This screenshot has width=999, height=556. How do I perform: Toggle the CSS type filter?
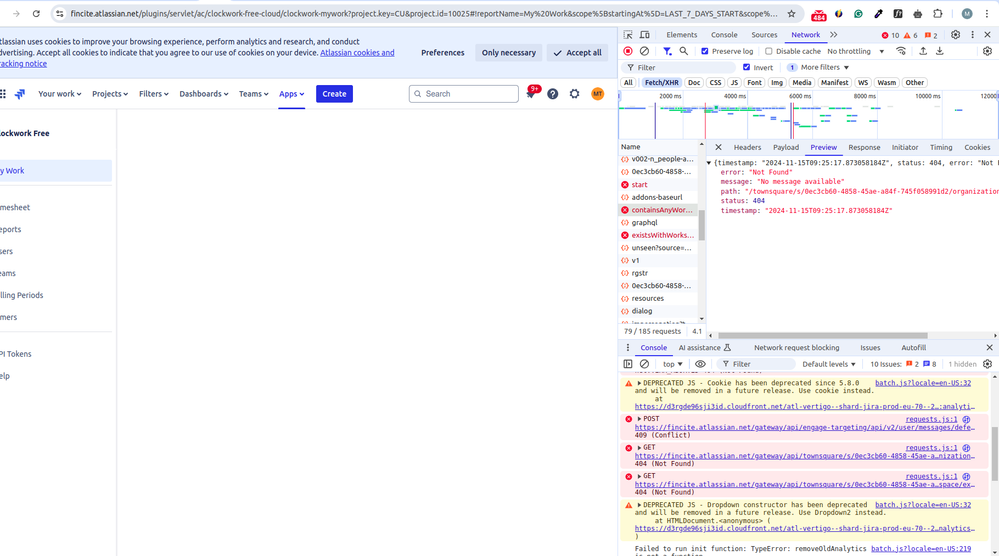tap(715, 83)
